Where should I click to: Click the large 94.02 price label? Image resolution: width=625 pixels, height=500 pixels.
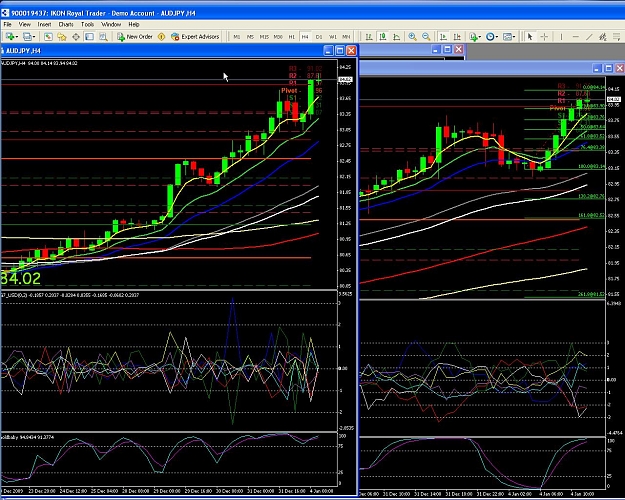tap(20, 279)
